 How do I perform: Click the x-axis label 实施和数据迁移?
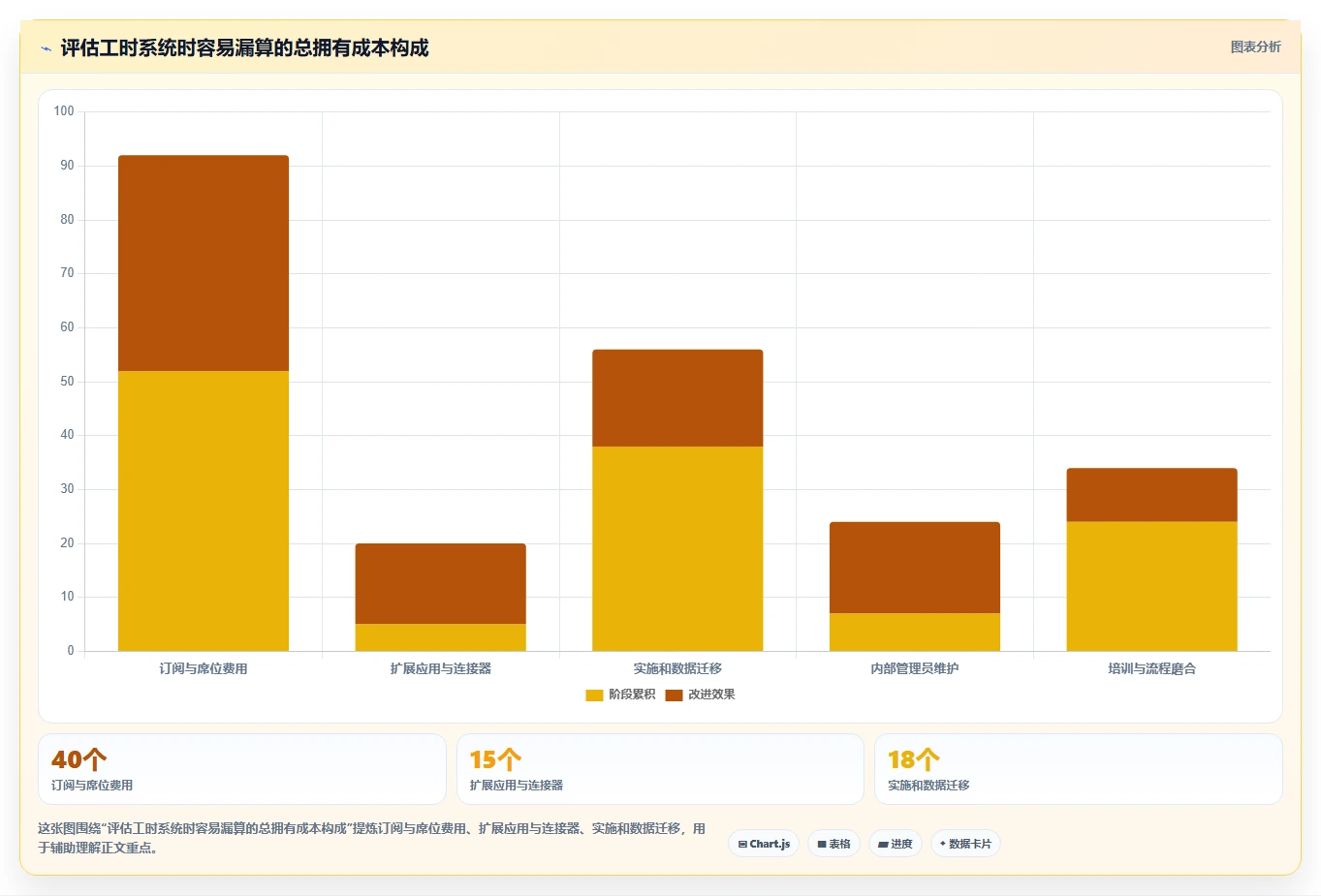[x=677, y=668]
